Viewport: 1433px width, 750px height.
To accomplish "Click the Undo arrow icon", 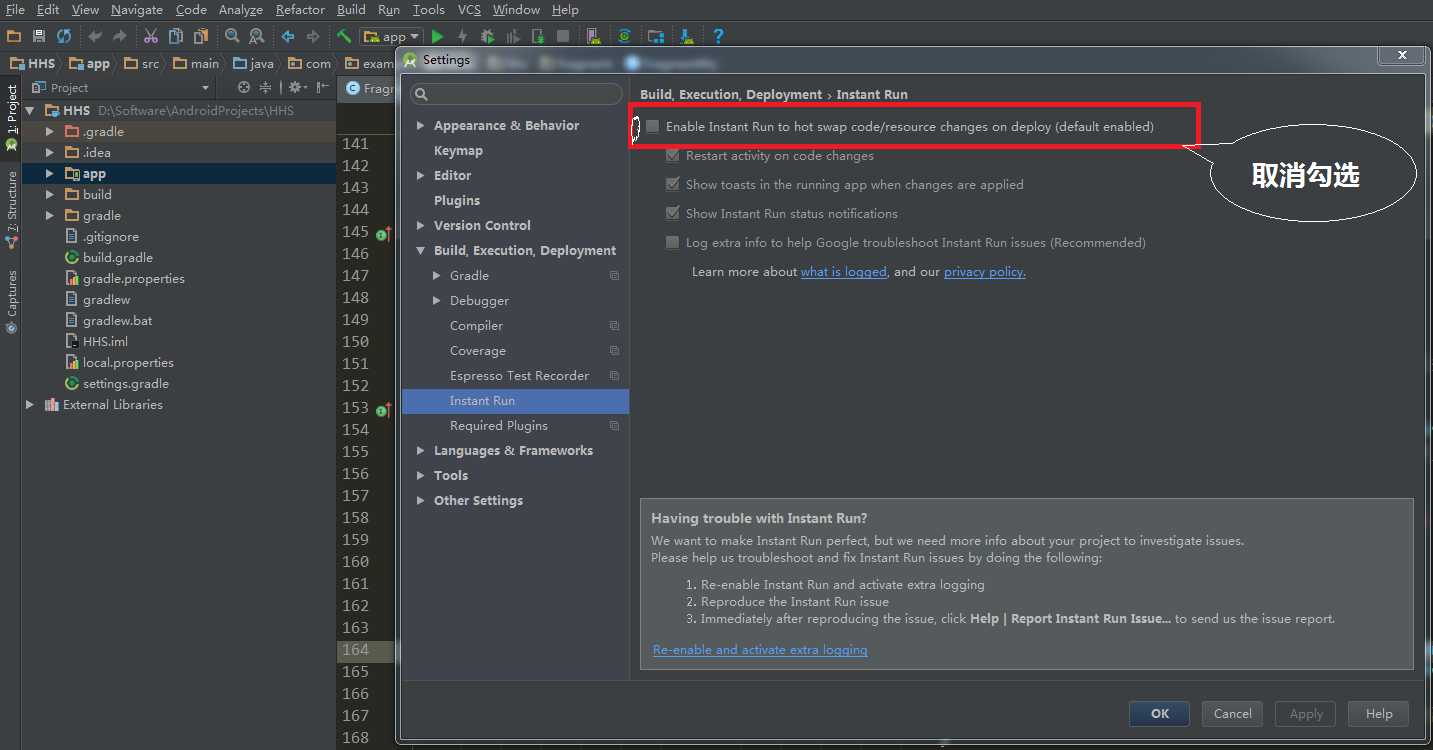I will [x=95, y=36].
